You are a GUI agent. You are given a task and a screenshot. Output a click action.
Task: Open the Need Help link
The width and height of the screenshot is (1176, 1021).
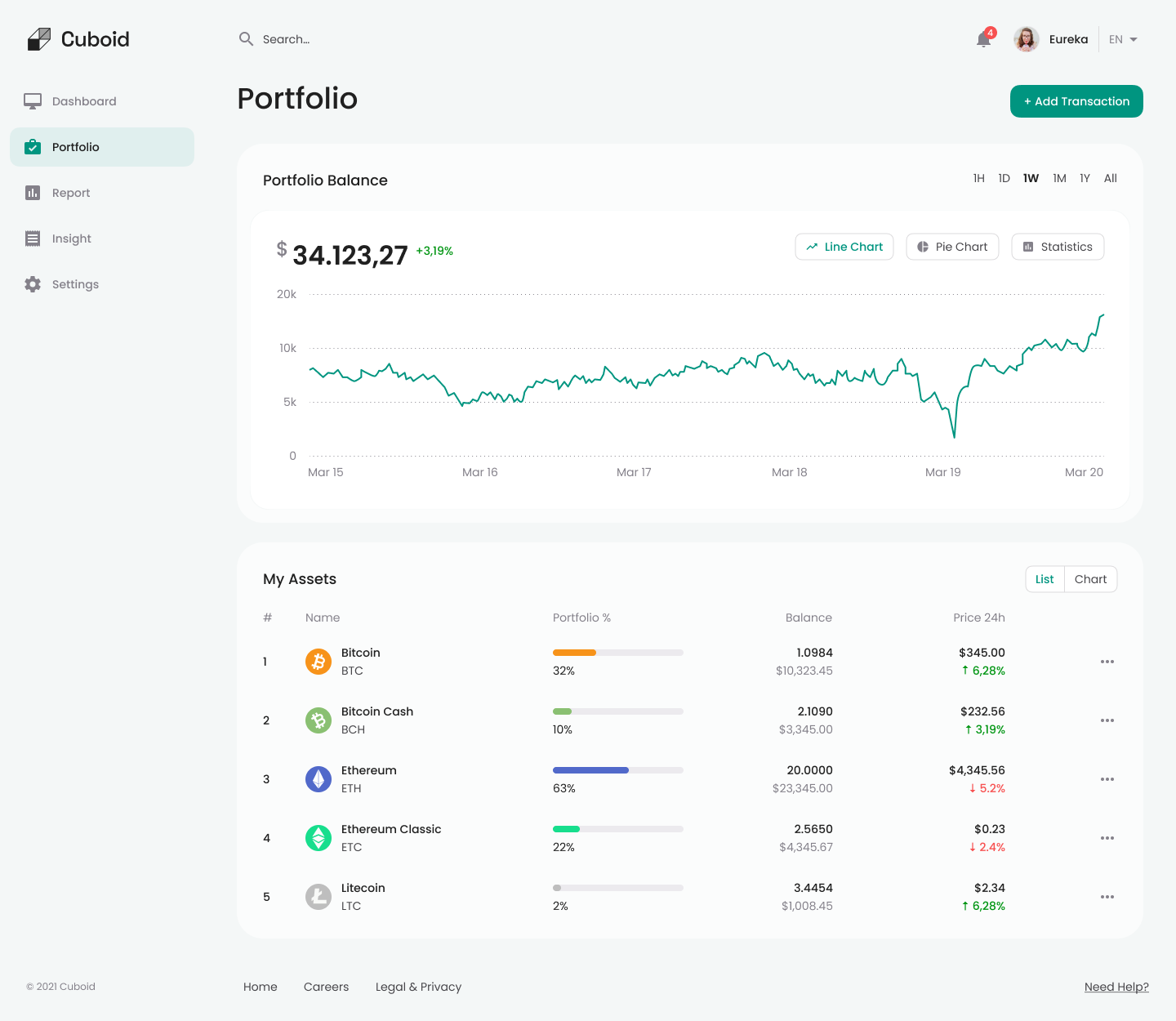click(x=1116, y=986)
